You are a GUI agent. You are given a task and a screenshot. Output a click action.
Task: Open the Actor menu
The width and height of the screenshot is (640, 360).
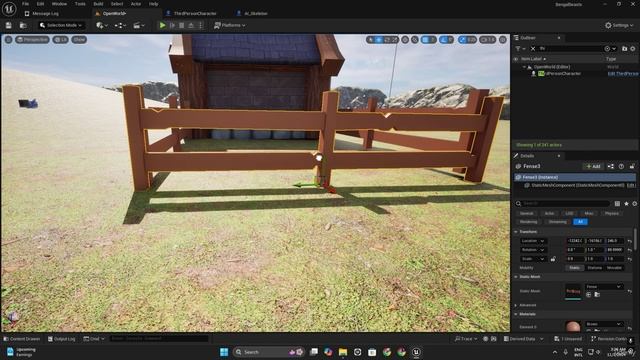136,4
